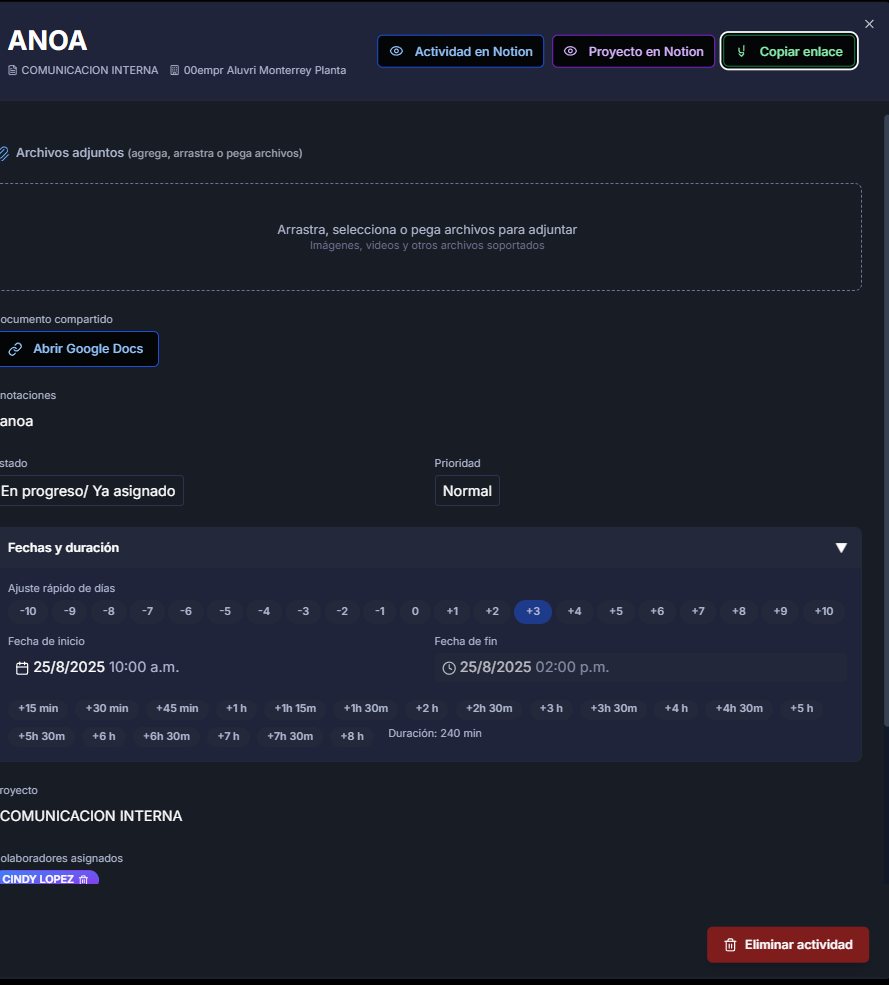
Task: Copy the activity link with Copiar enlace
Action: [789, 52]
